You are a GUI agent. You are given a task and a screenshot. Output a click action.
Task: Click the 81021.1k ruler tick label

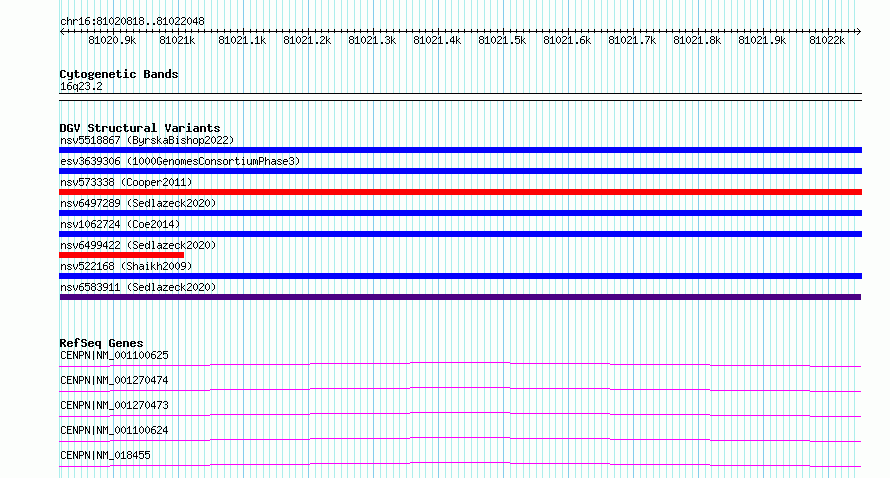[242, 40]
